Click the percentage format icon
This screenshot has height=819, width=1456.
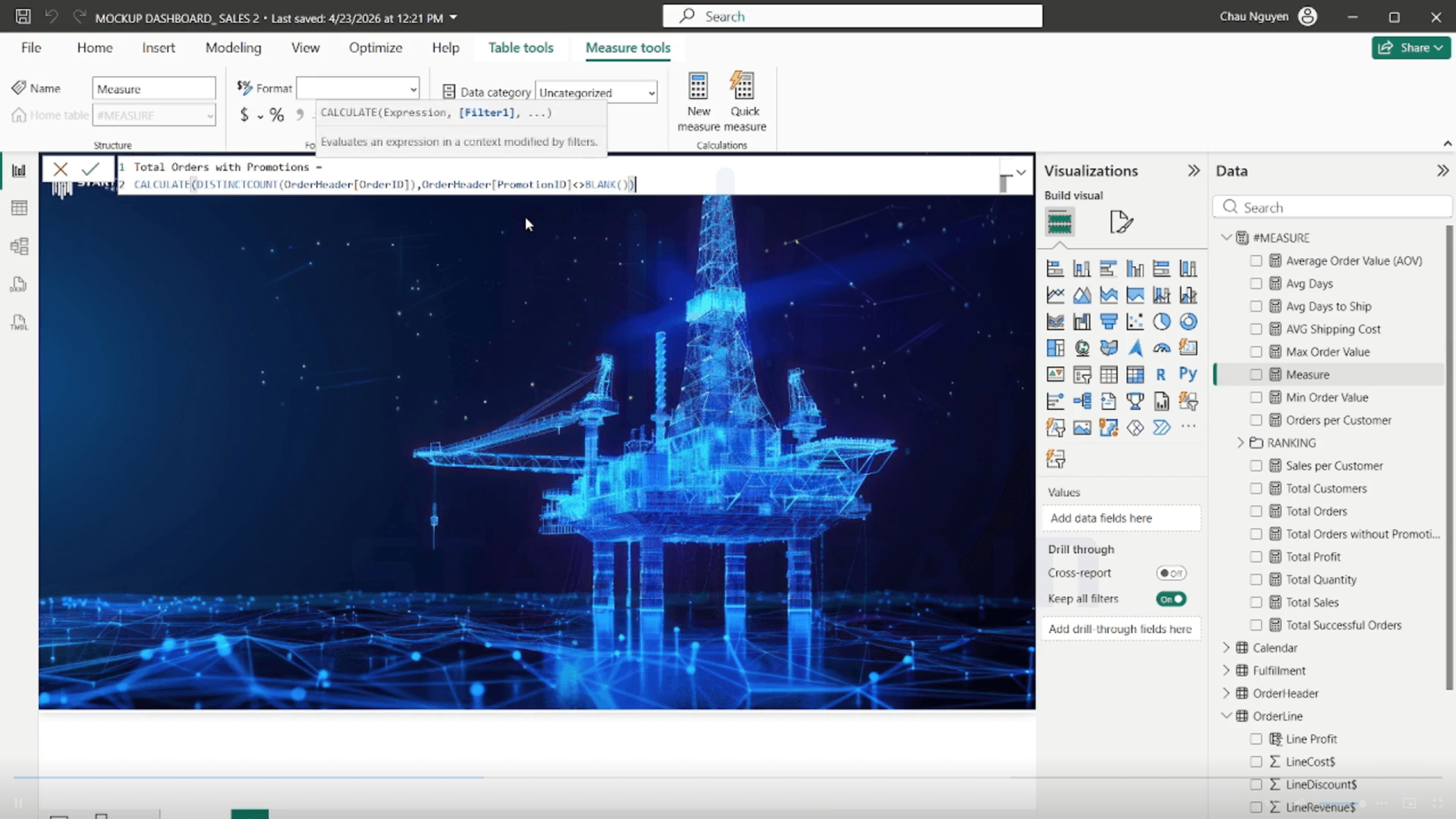277,115
